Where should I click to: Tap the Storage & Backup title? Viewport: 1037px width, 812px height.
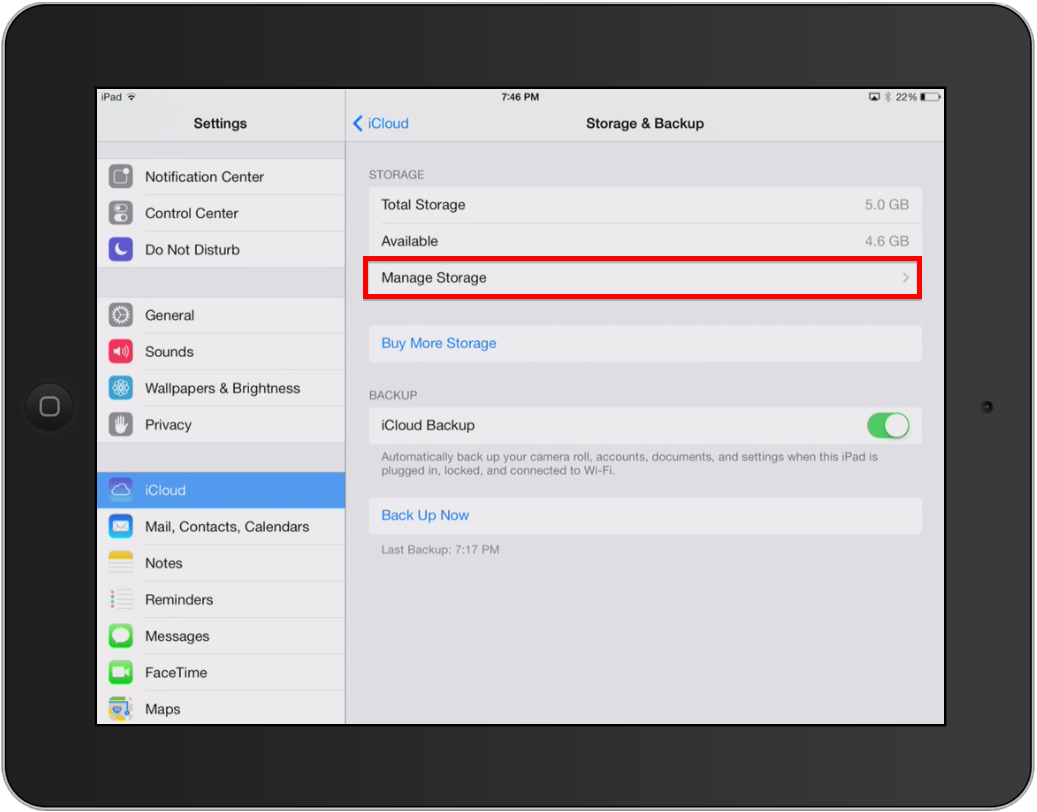(x=645, y=123)
